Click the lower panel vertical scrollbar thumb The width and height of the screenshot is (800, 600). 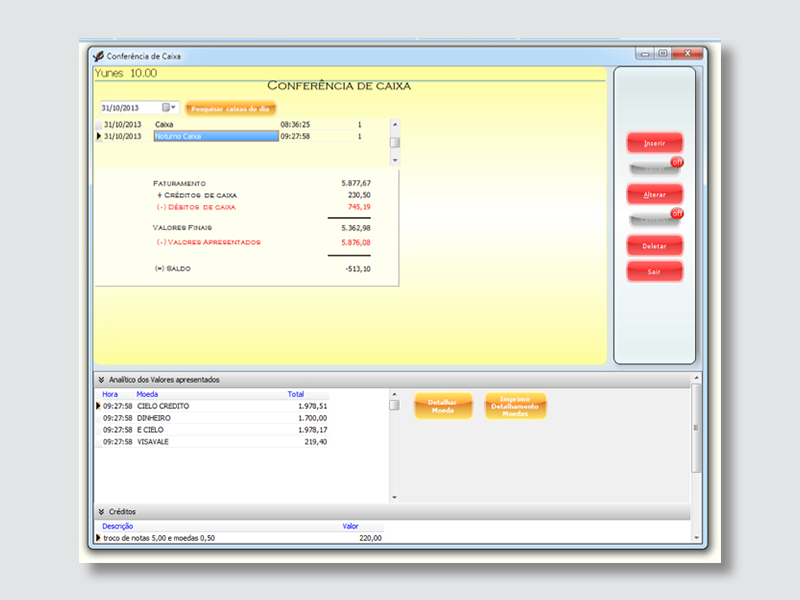tap(696, 428)
